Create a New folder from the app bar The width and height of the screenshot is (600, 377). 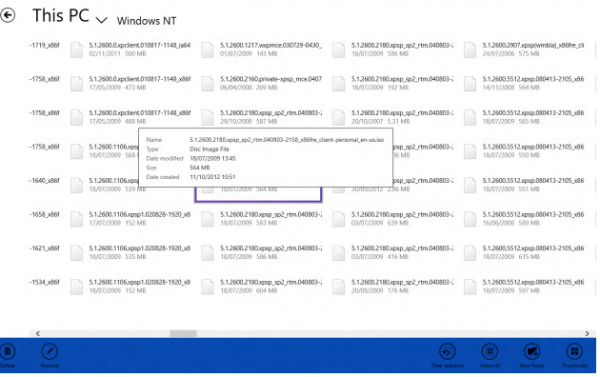[532, 356]
